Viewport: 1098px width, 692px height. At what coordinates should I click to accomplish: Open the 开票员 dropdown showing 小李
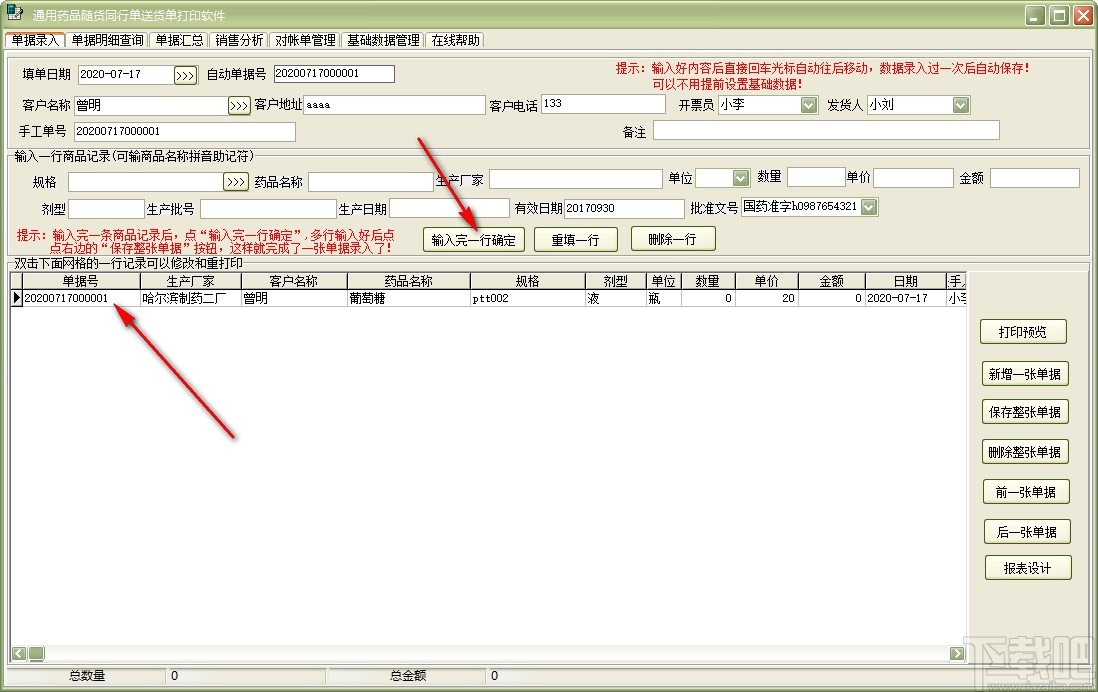pyautogui.click(x=807, y=104)
